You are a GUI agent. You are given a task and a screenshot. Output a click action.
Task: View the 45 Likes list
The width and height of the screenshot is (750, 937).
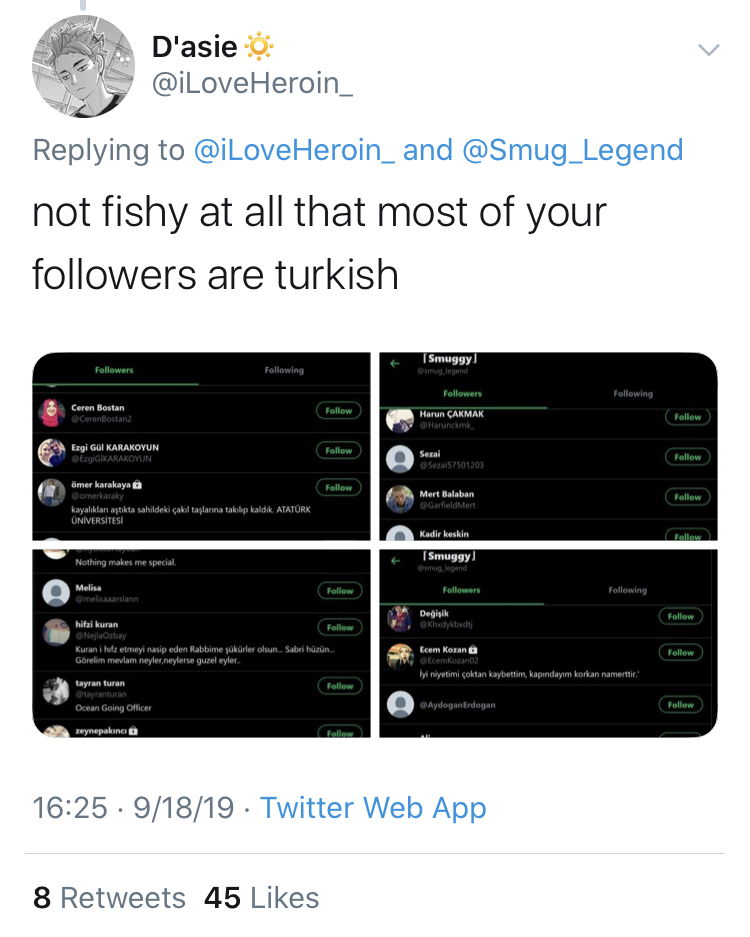click(261, 898)
